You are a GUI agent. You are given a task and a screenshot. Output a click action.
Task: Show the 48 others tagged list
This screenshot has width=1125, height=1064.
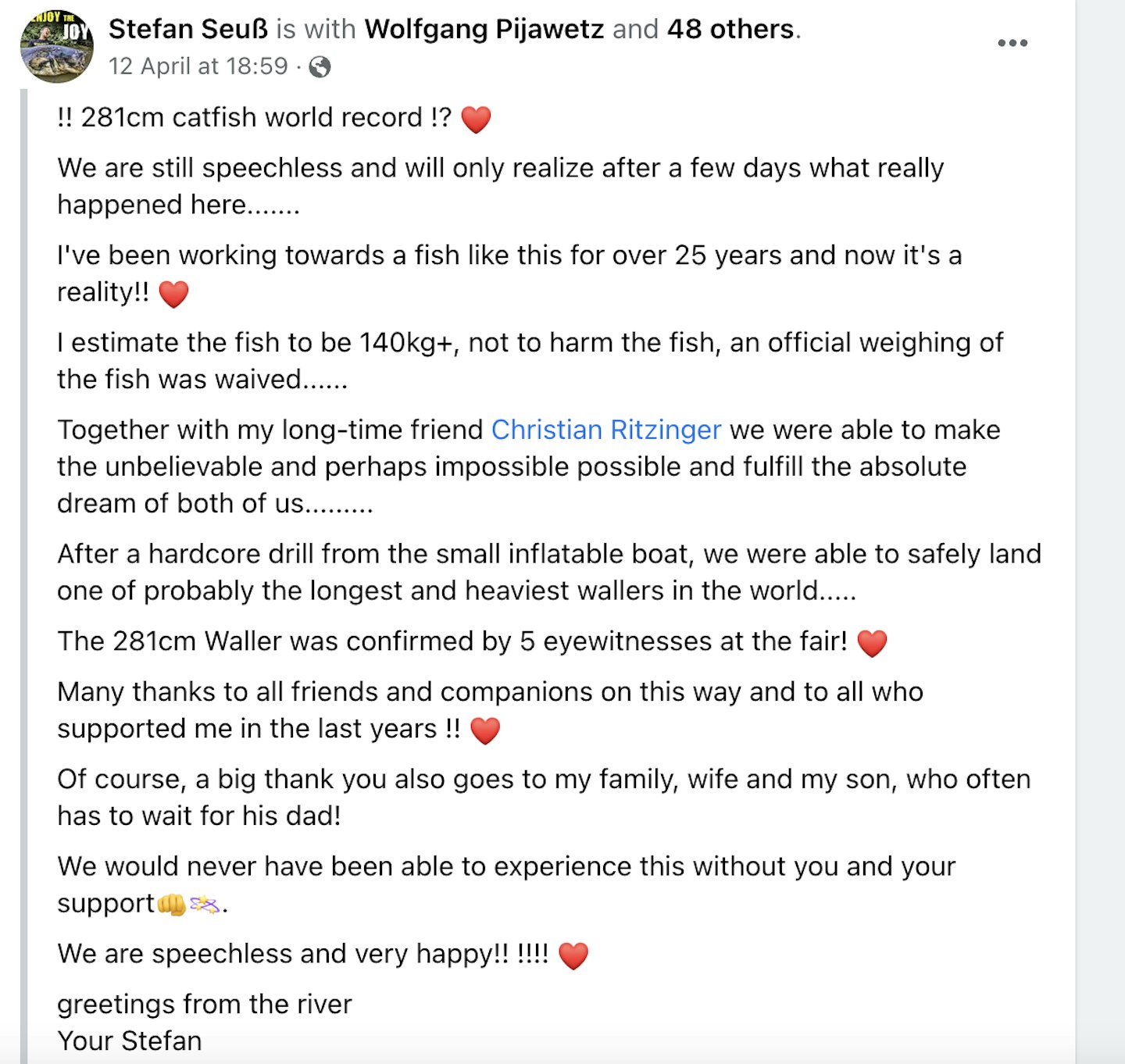point(730,29)
